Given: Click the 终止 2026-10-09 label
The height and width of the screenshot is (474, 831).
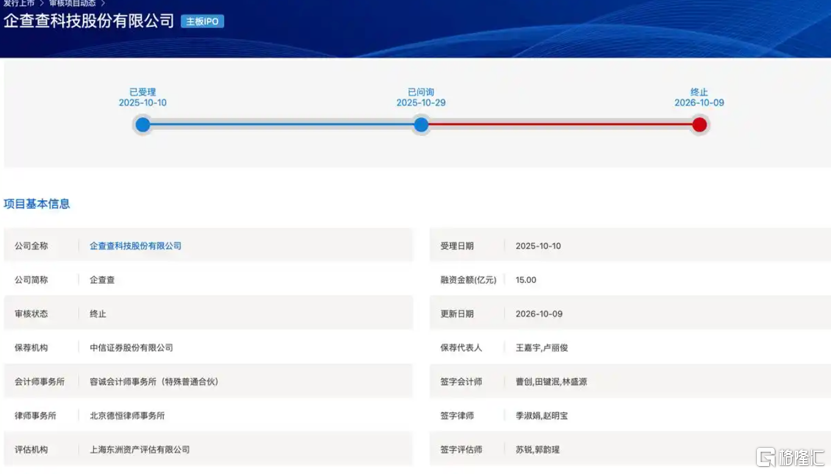Looking at the screenshot, I should tap(700, 98).
